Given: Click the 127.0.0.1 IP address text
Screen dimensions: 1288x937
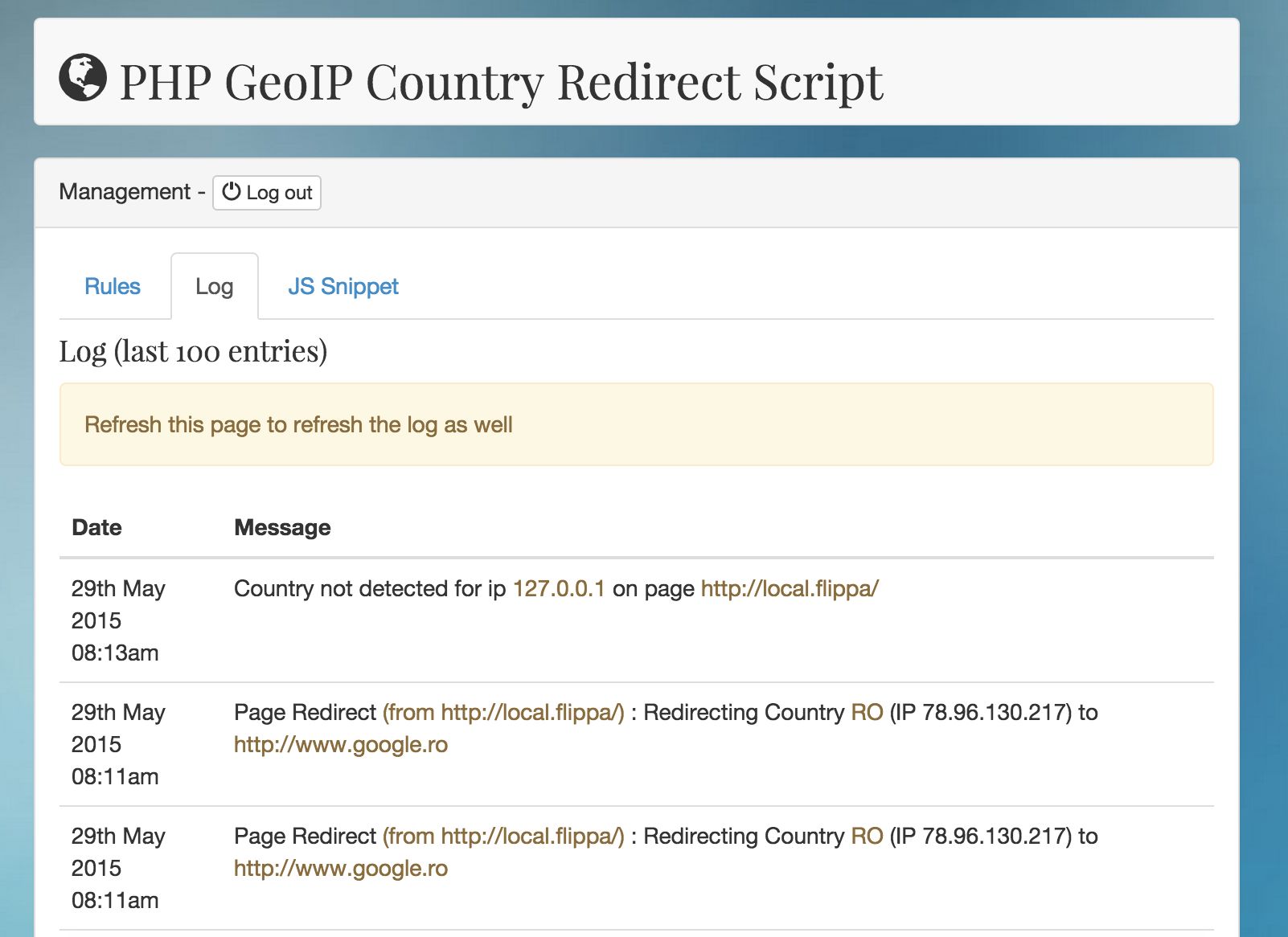Looking at the screenshot, I should pos(559,589).
